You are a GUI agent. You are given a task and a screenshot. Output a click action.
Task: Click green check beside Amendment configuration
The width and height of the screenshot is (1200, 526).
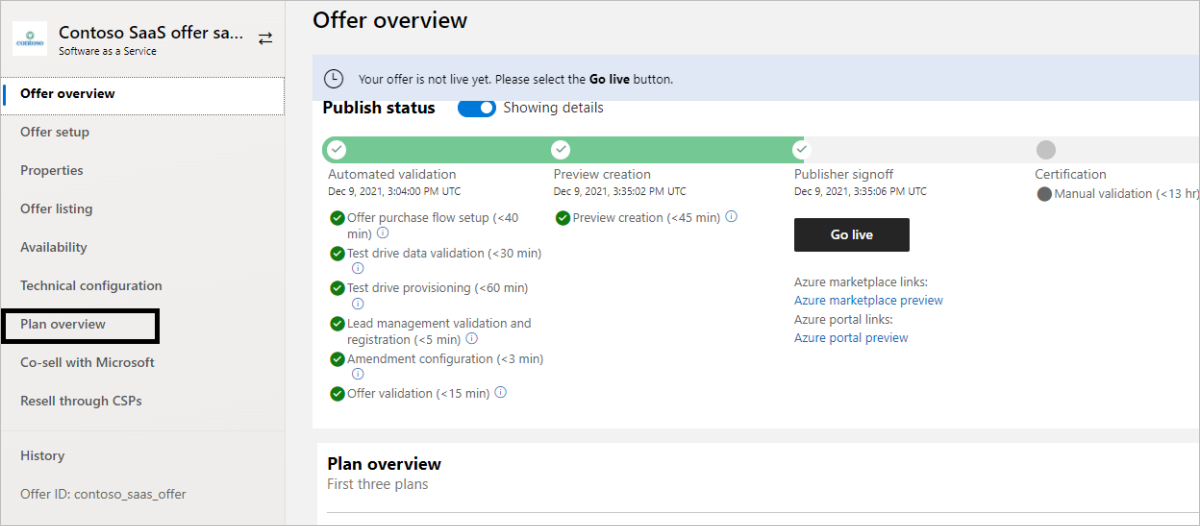click(337, 359)
